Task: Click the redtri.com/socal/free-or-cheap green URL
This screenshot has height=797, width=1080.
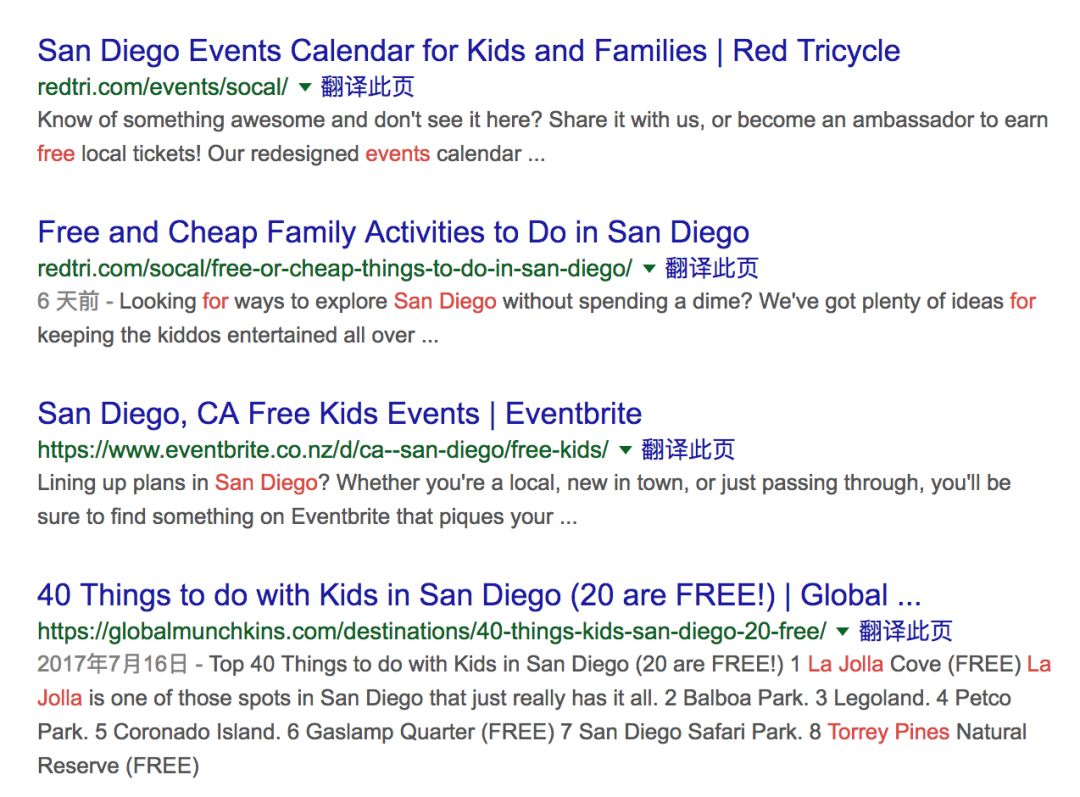Action: click(335, 268)
